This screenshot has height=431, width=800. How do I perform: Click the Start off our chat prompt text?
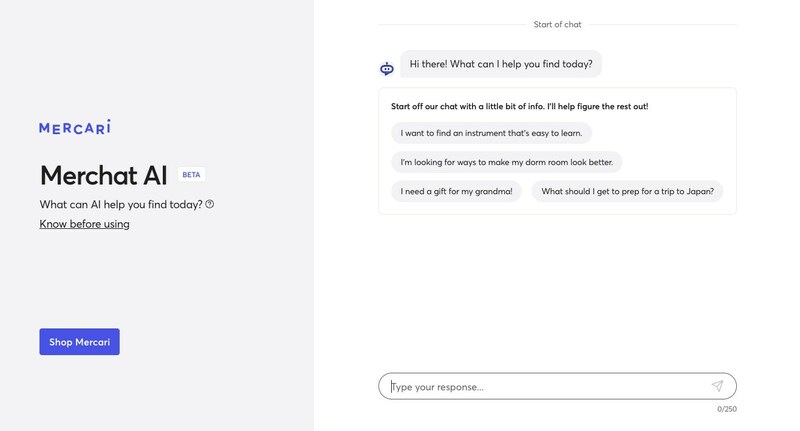519,106
